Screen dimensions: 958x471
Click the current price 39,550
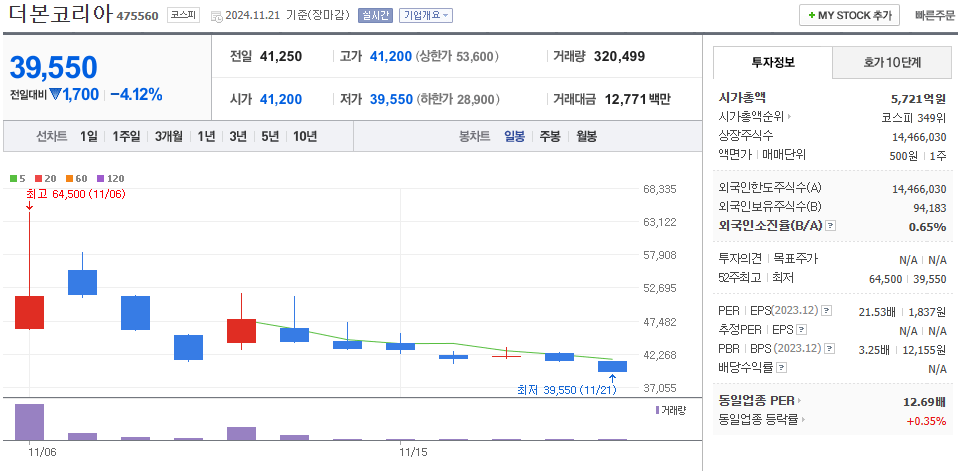pos(53,67)
